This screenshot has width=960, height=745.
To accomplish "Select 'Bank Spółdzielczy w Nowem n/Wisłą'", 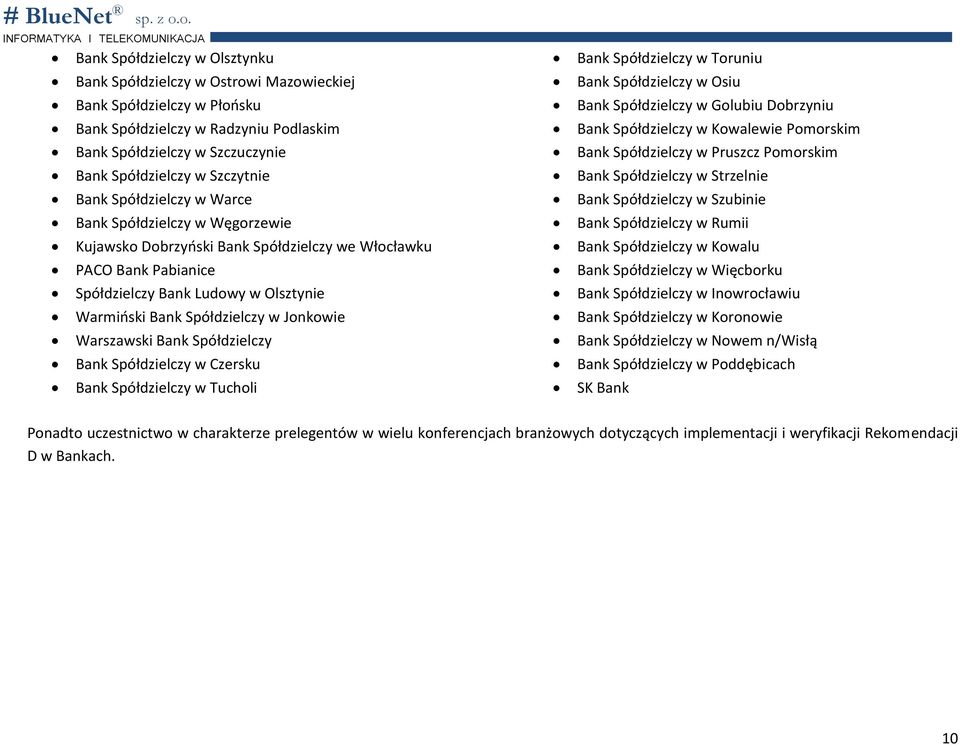I will tap(697, 340).
